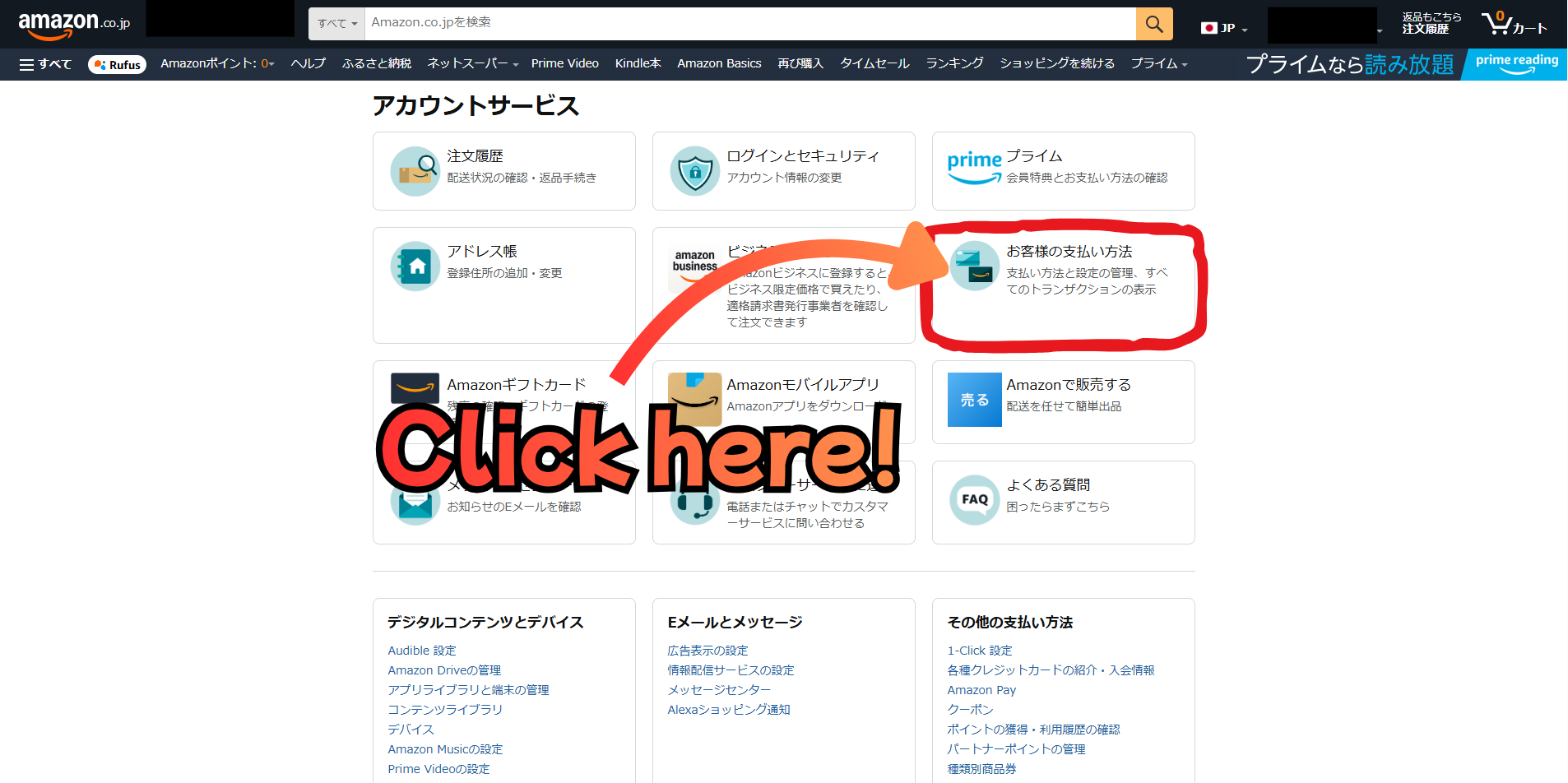Click the クーポン link
Screen dimensions: 1568x783
click(x=971, y=710)
